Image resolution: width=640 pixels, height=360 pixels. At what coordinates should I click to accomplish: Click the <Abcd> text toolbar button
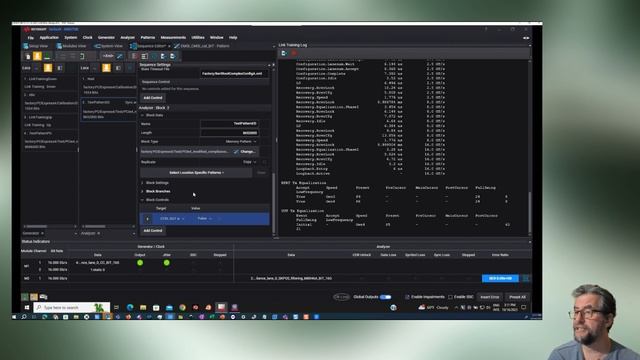pyautogui.click(x=108, y=56)
